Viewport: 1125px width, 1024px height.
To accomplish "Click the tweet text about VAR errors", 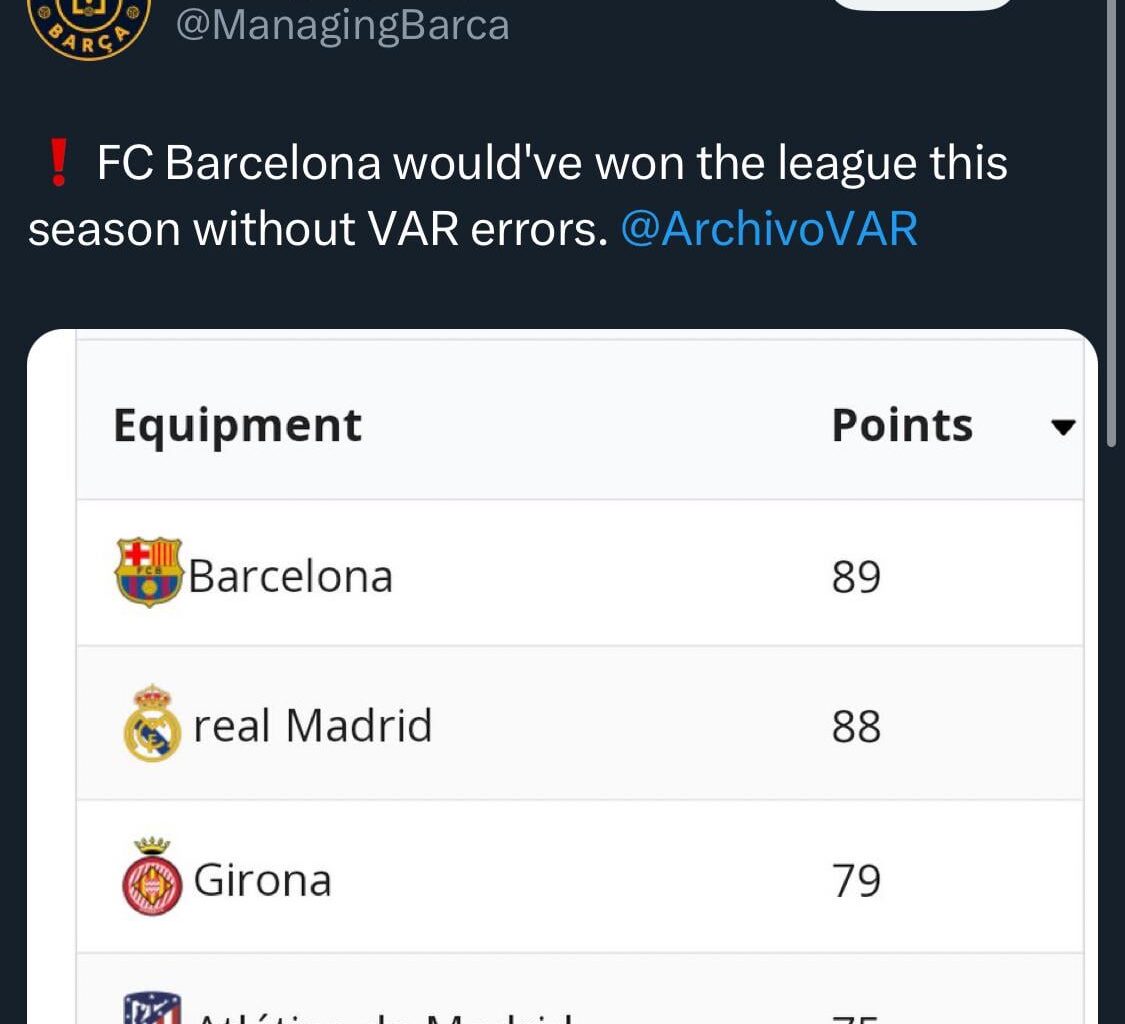I will pos(520,196).
